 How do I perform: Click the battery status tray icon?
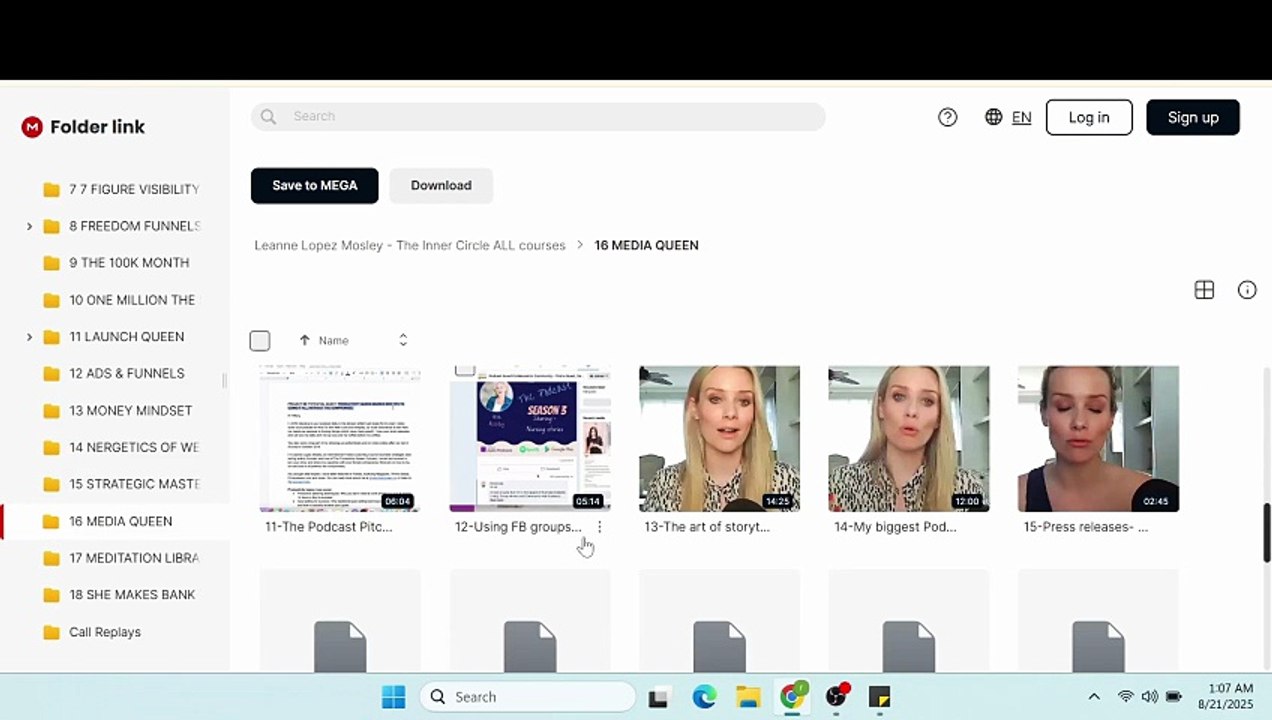pos(1174,697)
